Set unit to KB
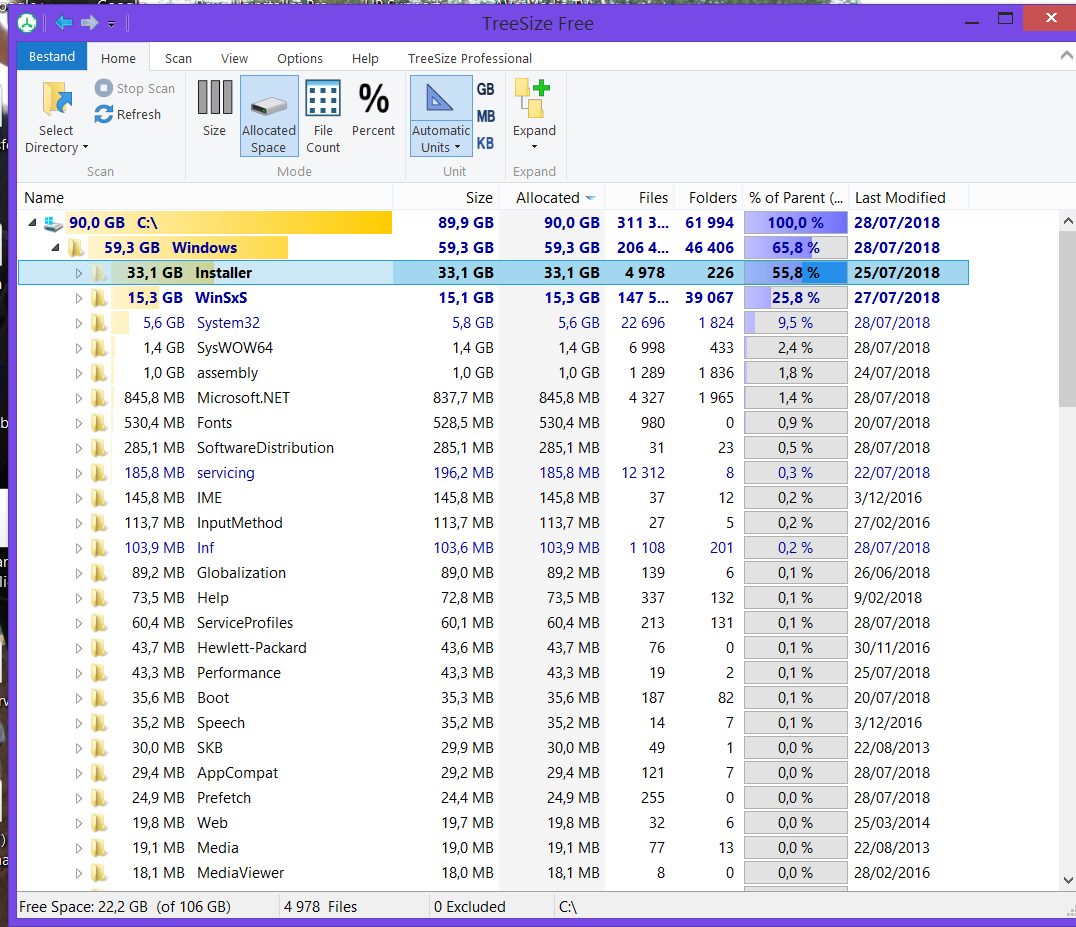The width and height of the screenshot is (1076, 927). (486, 143)
